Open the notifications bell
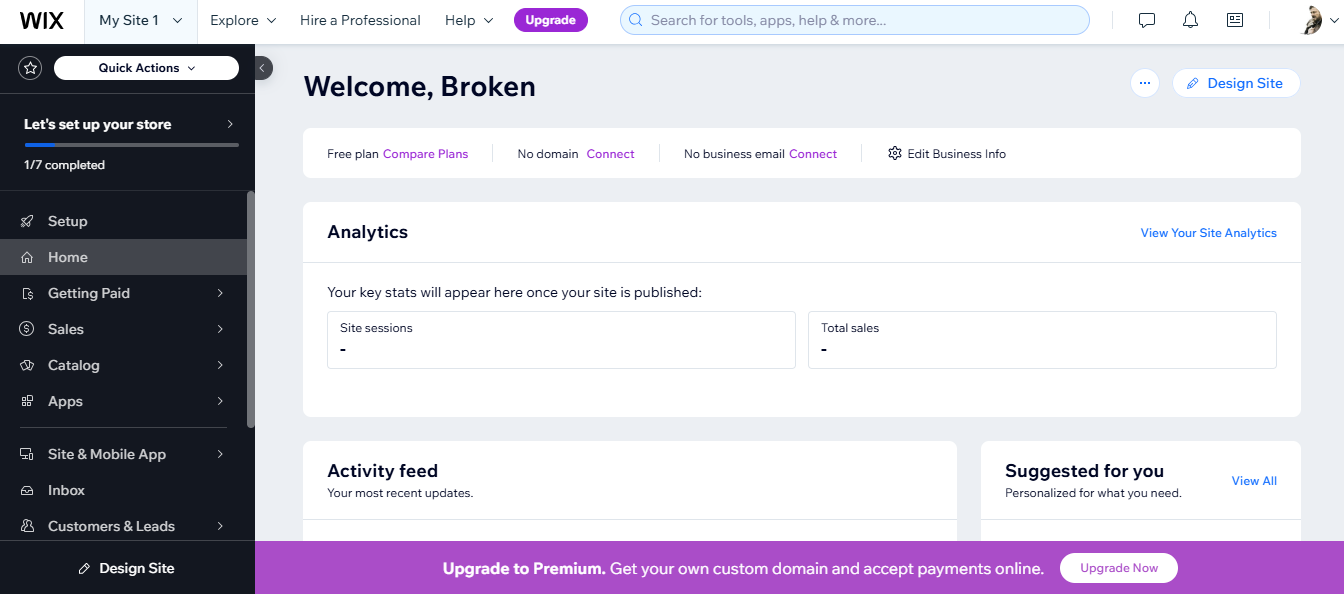 pos(1190,20)
